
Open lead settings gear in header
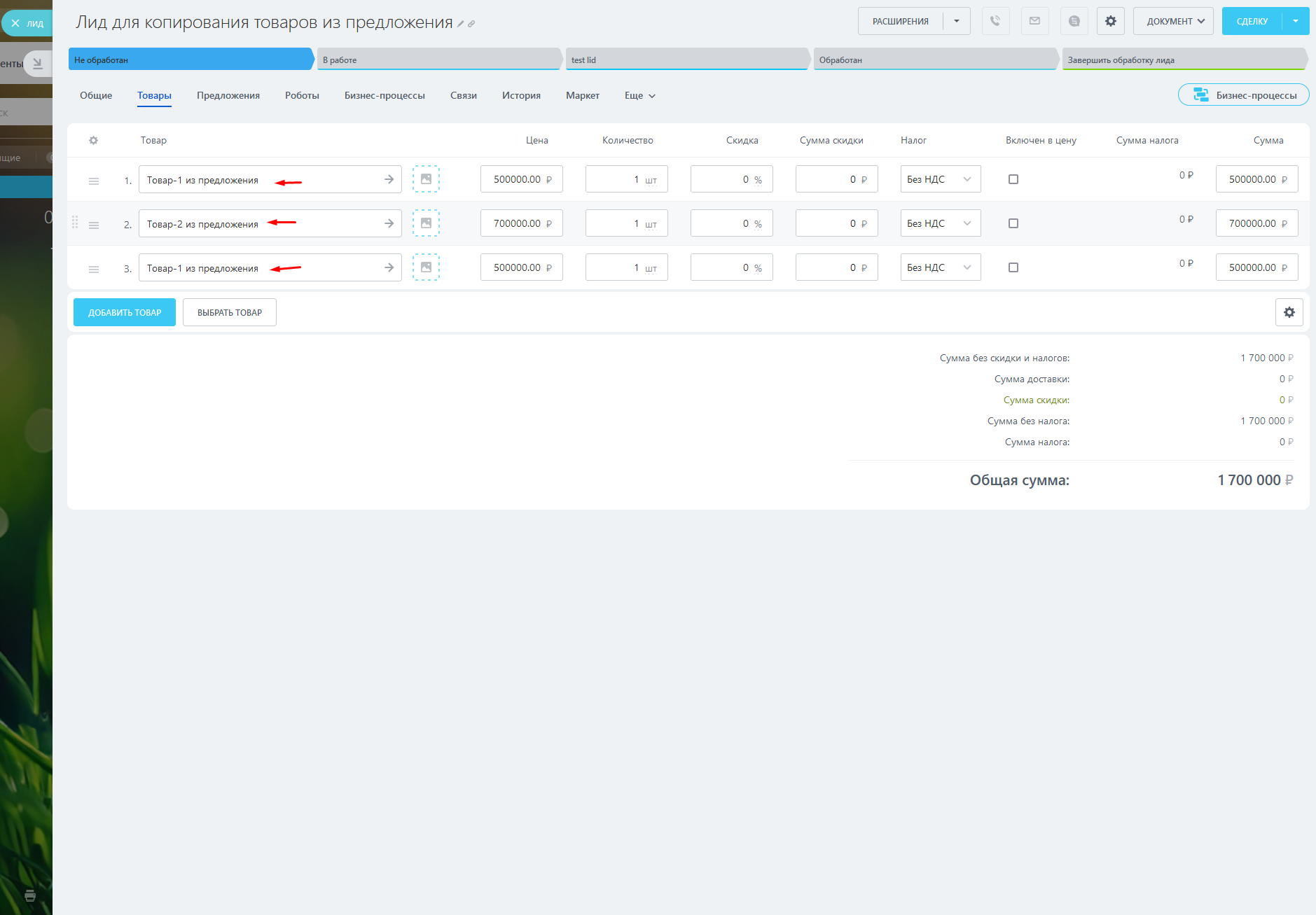tap(1110, 21)
